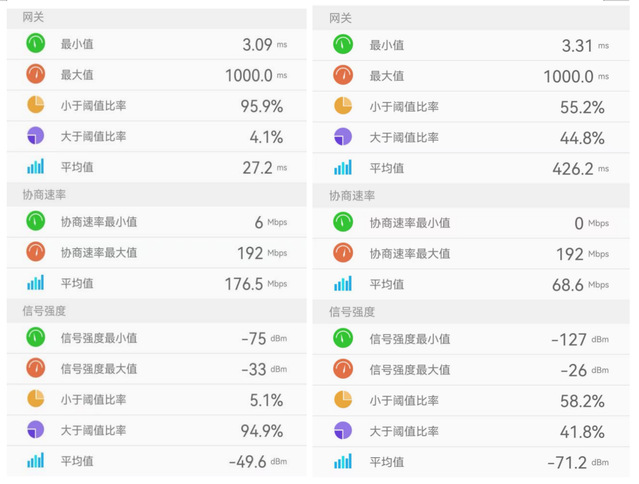Click green gauge icon for right 协商速率最小值

tap(343, 222)
